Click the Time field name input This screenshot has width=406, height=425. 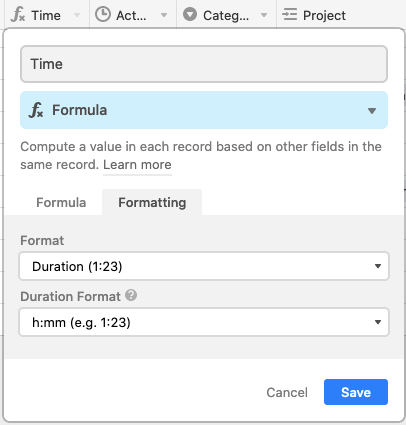click(x=204, y=64)
